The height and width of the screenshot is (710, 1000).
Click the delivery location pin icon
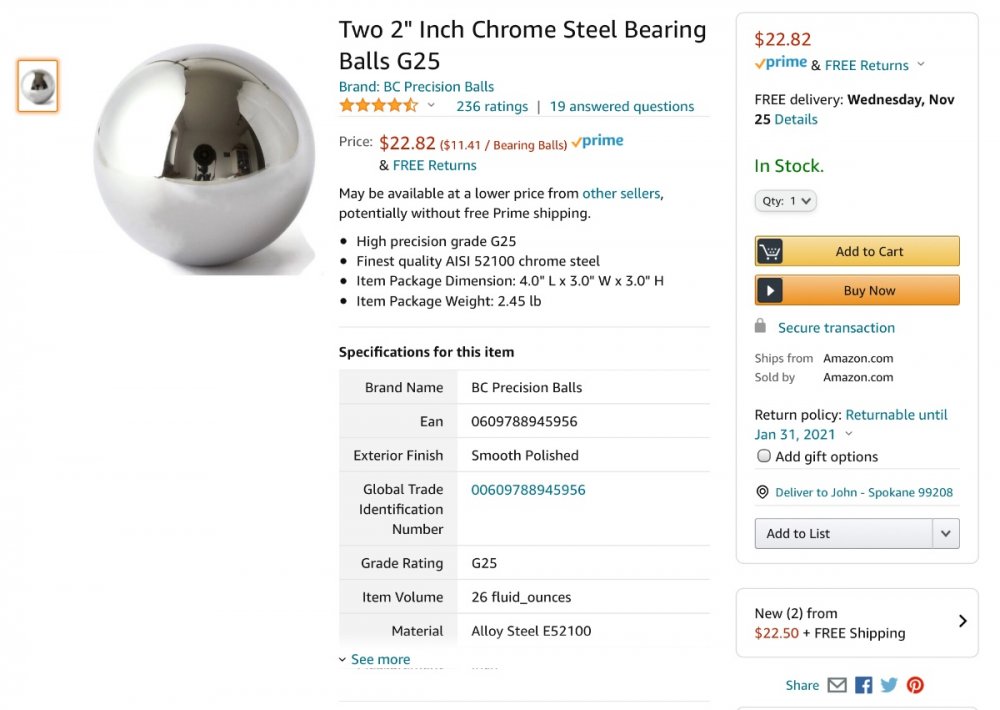tap(762, 492)
